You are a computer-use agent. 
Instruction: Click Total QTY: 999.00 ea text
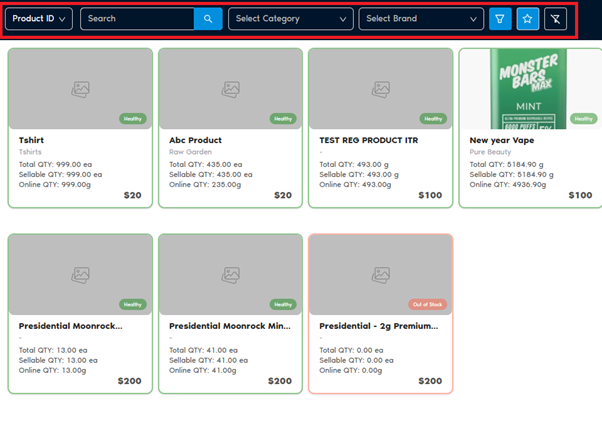[x=55, y=164]
